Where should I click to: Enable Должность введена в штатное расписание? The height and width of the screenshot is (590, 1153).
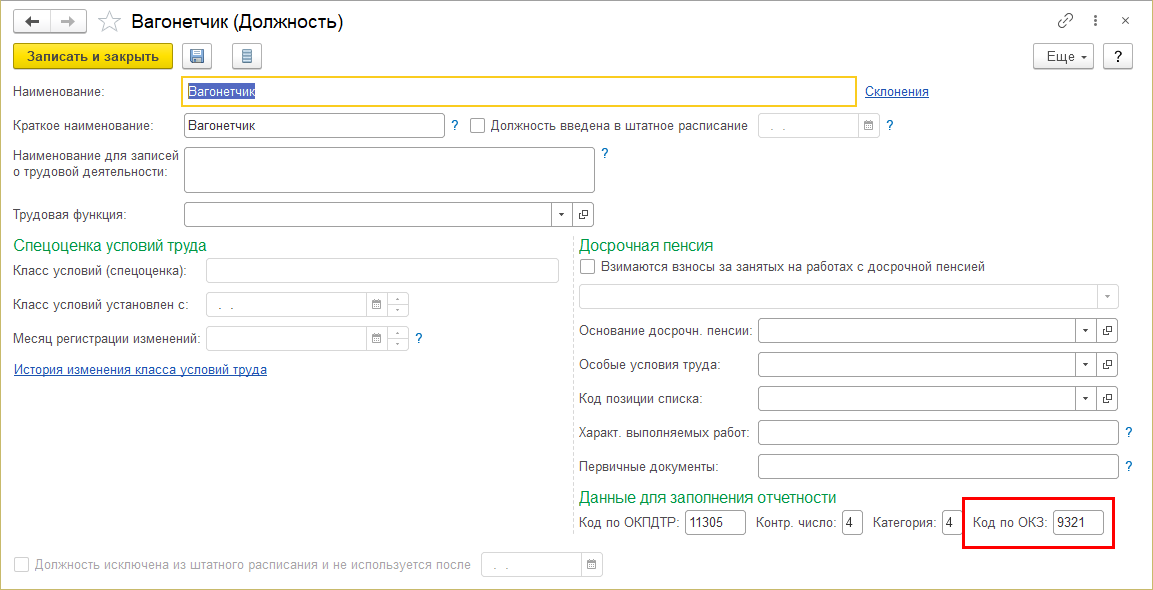(477, 126)
